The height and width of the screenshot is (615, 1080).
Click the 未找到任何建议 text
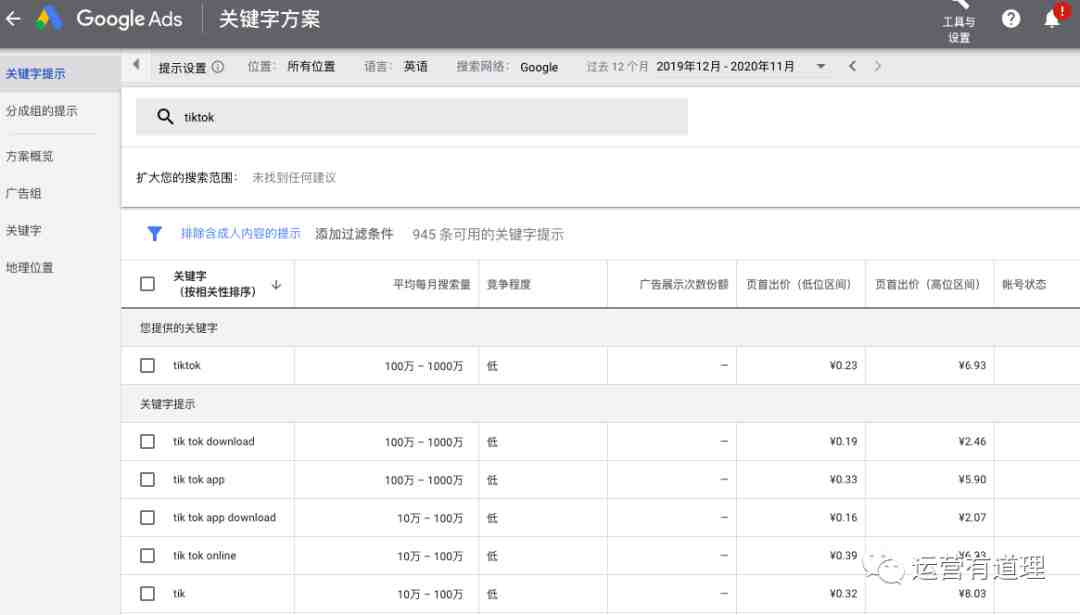tap(294, 178)
